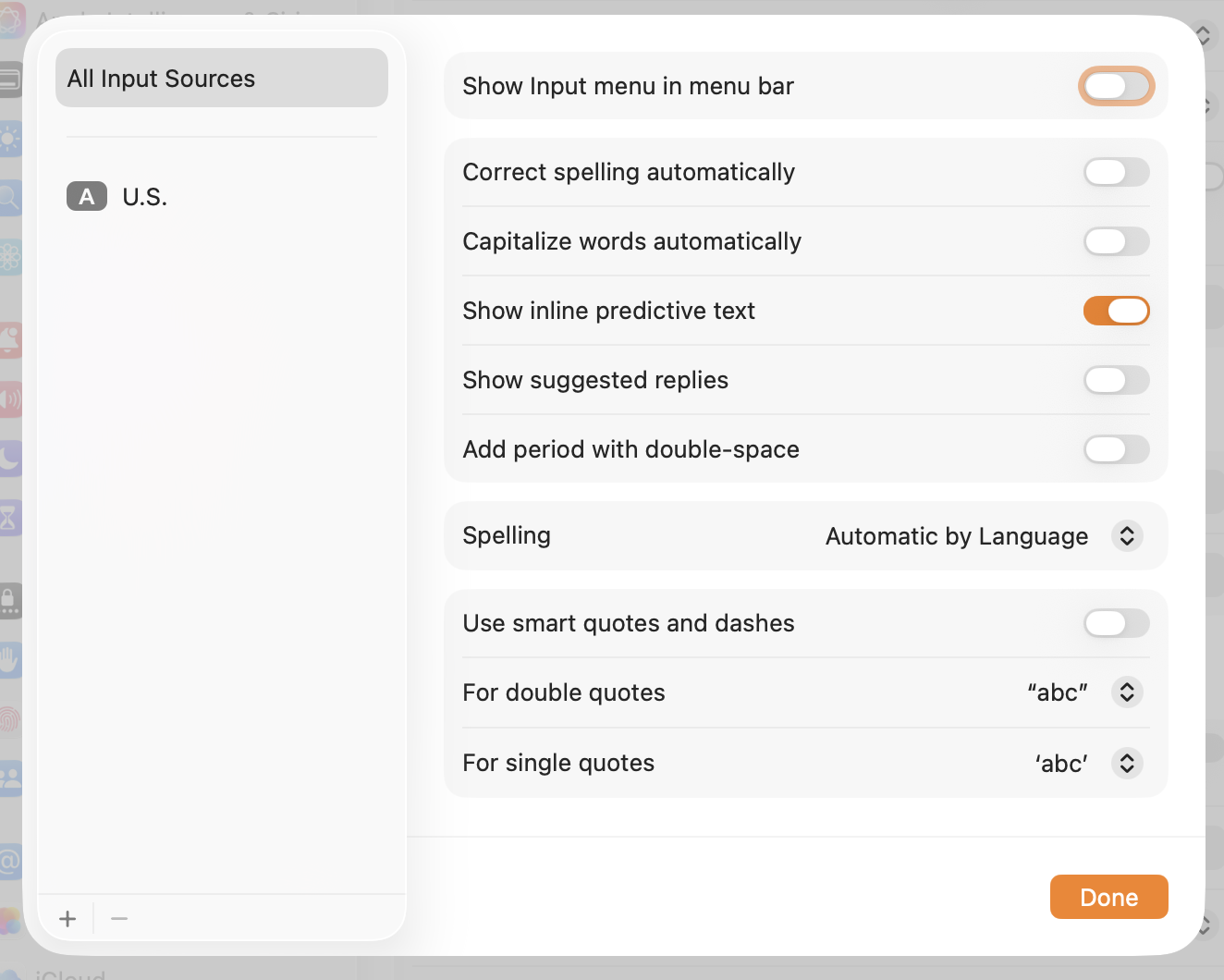Open the 'abc' single quotes style dropdown

pos(1061,764)
